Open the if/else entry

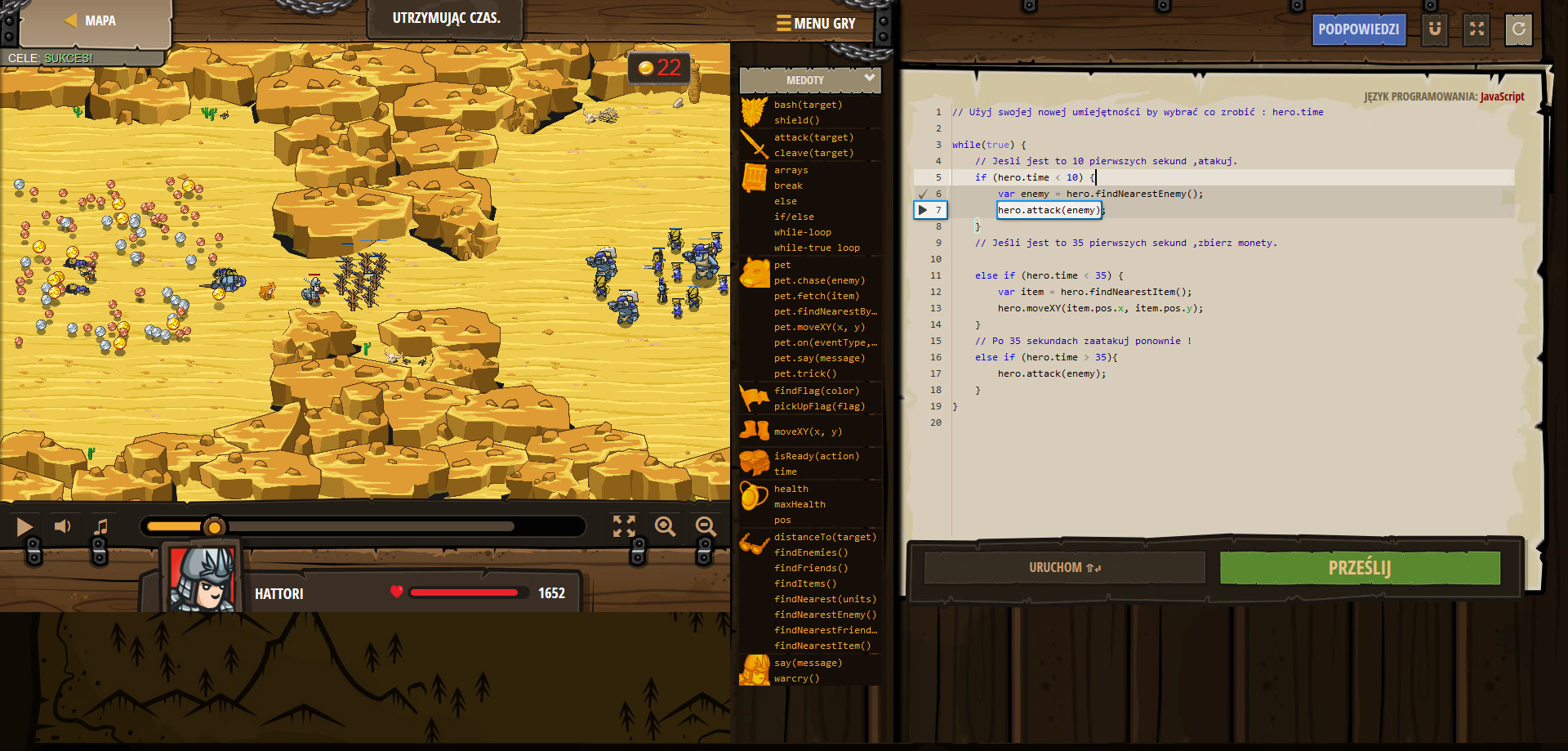[794, 217]
